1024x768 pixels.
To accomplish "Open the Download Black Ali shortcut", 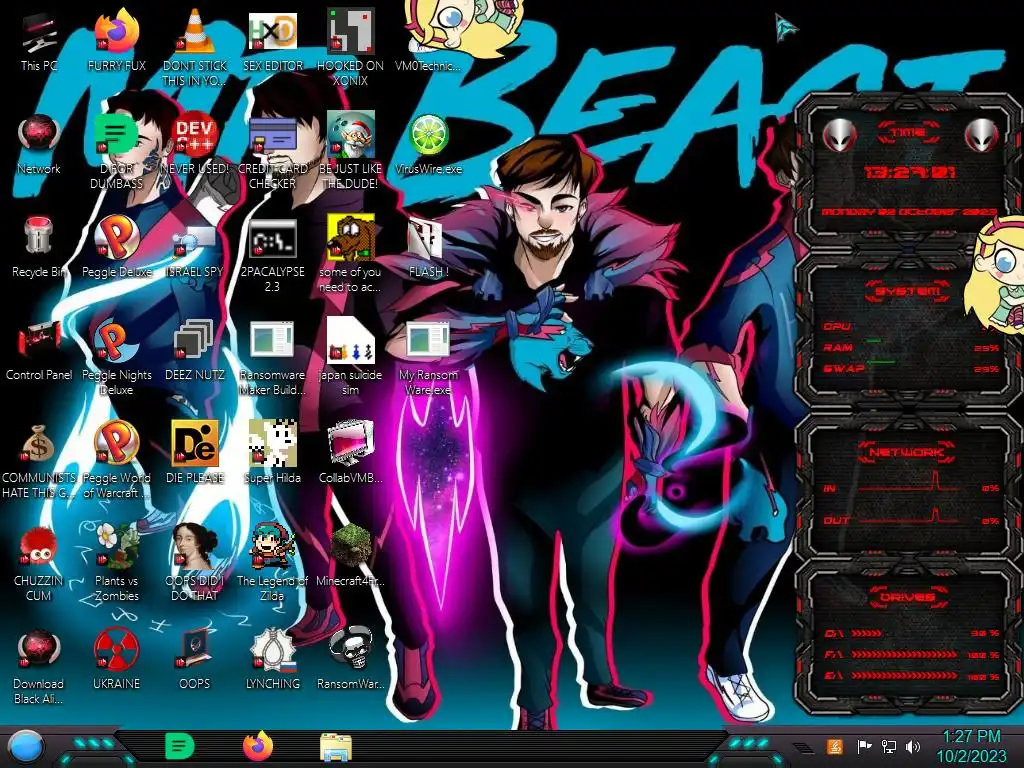I will point(39,666).
